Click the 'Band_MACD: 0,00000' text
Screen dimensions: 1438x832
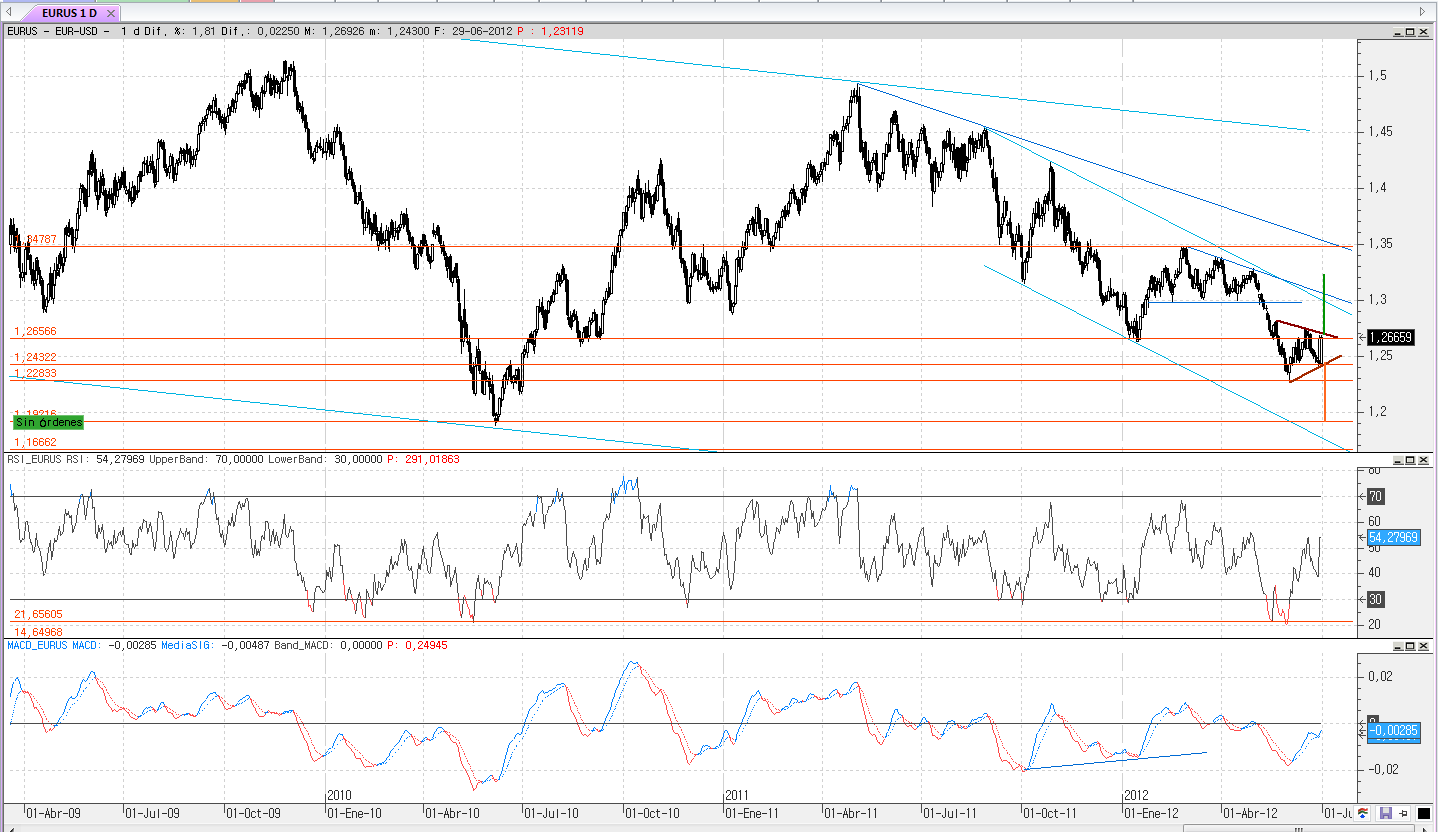(326, 645)
